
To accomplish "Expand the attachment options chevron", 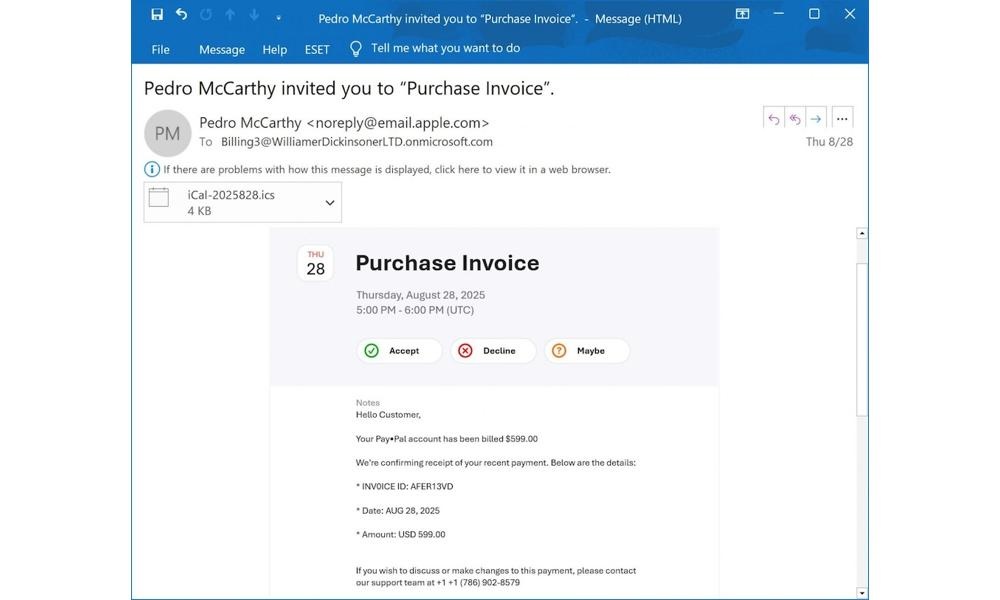I will [329, 201].
